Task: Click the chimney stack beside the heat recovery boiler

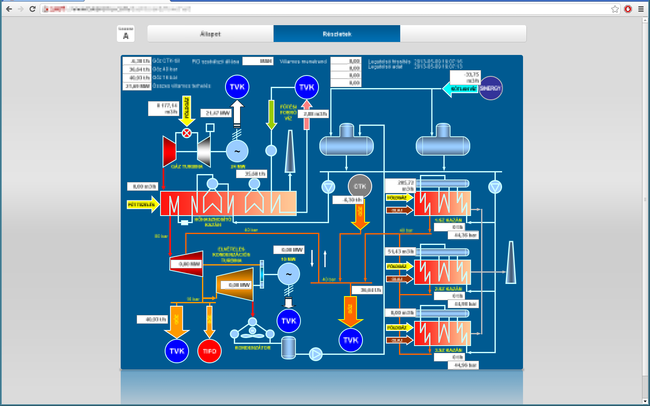Action: click(290, 151)
